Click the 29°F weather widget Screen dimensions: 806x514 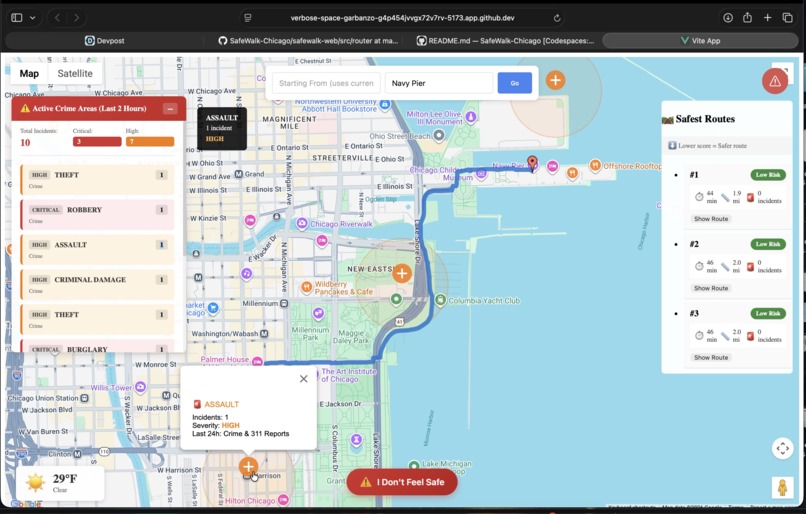[60, 483]
